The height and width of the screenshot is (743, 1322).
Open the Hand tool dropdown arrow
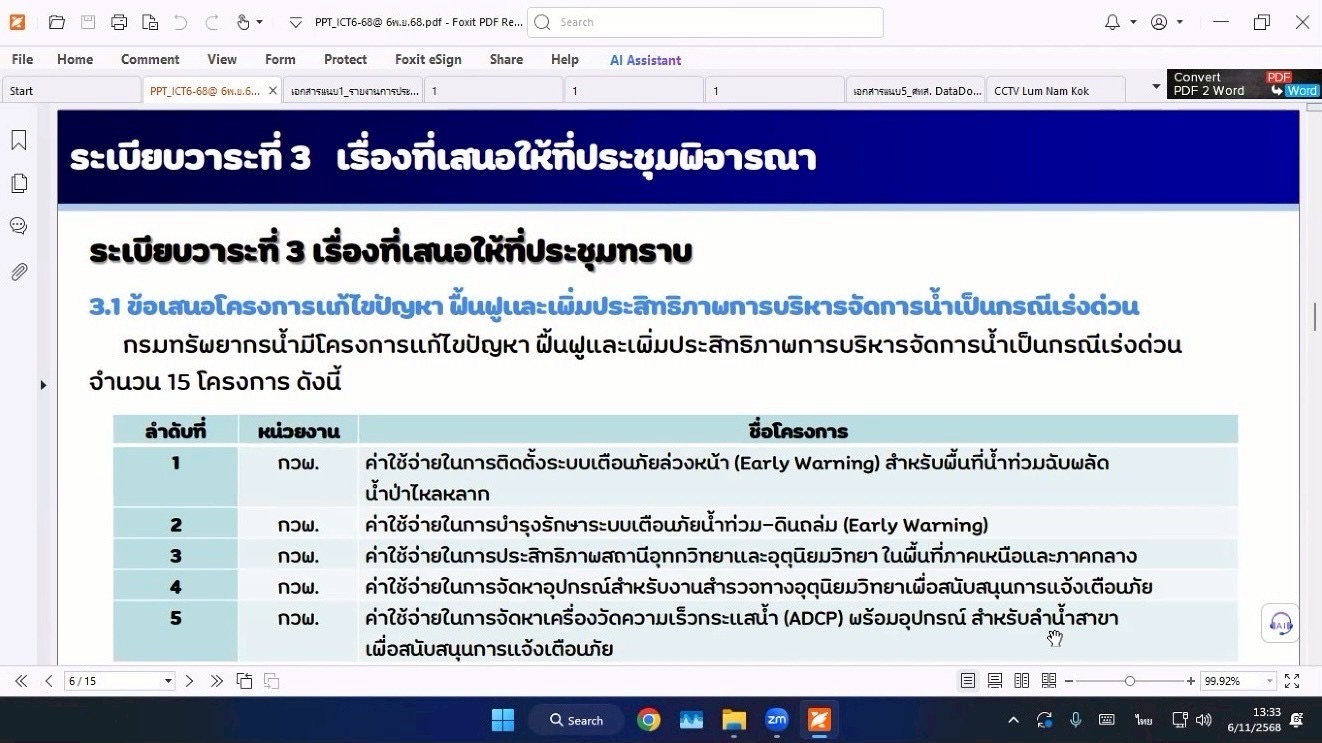[260, 22]
